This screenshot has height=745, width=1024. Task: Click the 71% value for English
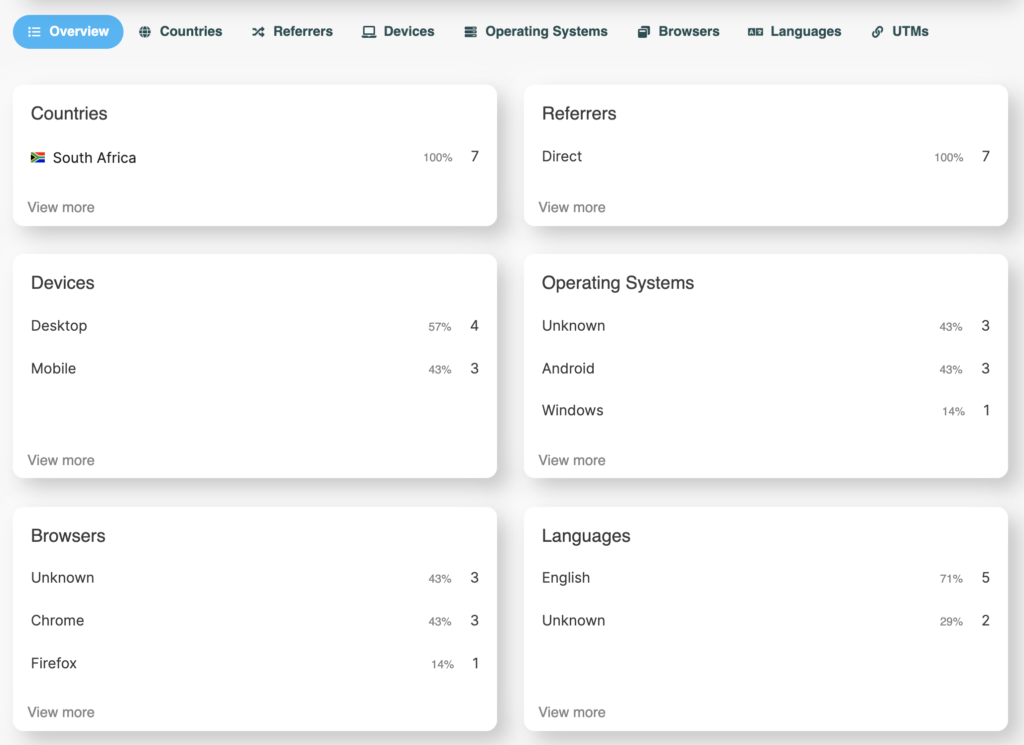tap(951, 579)
